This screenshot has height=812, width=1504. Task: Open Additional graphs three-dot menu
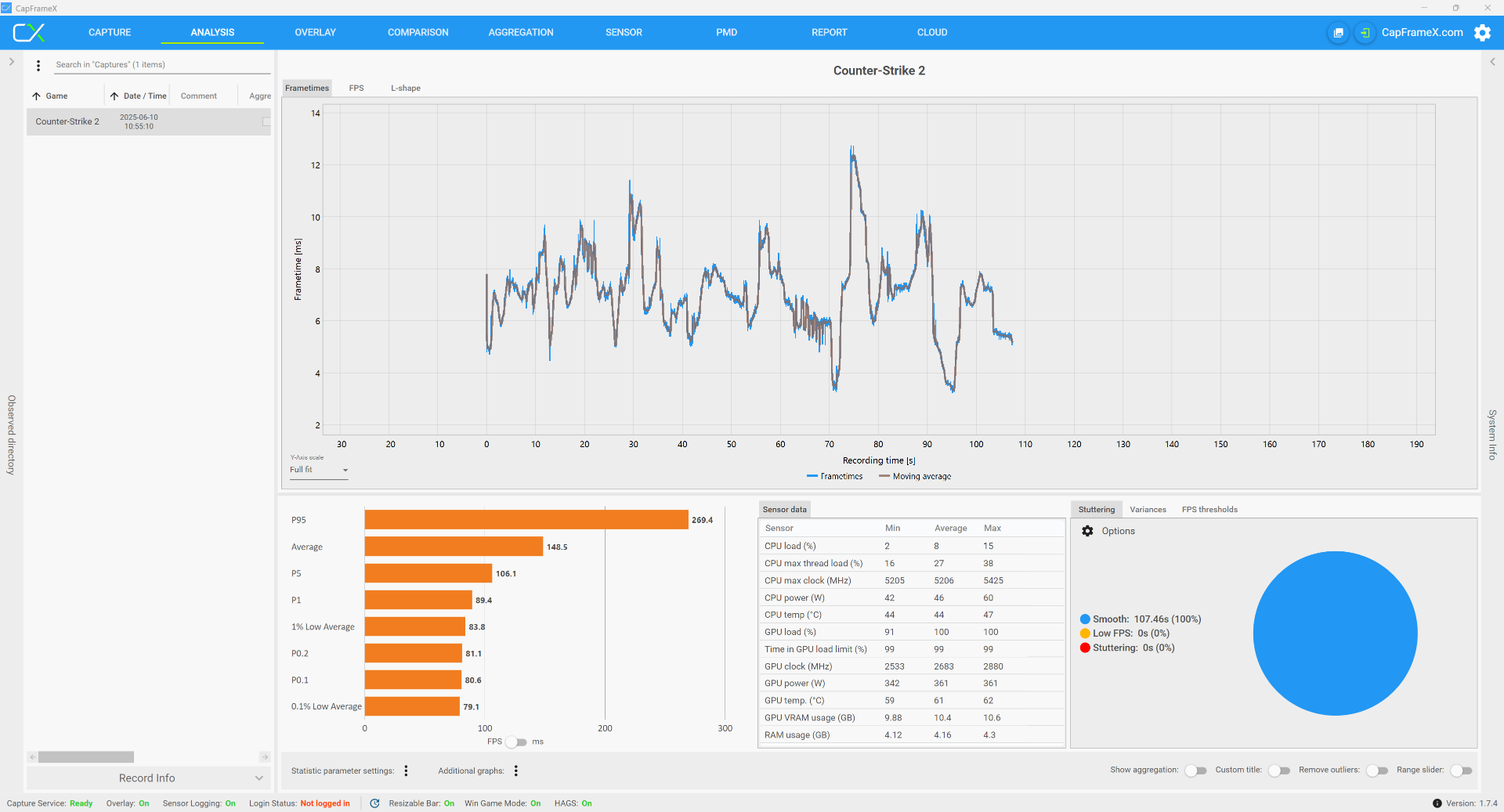pyautogui.click(x=516, y=770)
